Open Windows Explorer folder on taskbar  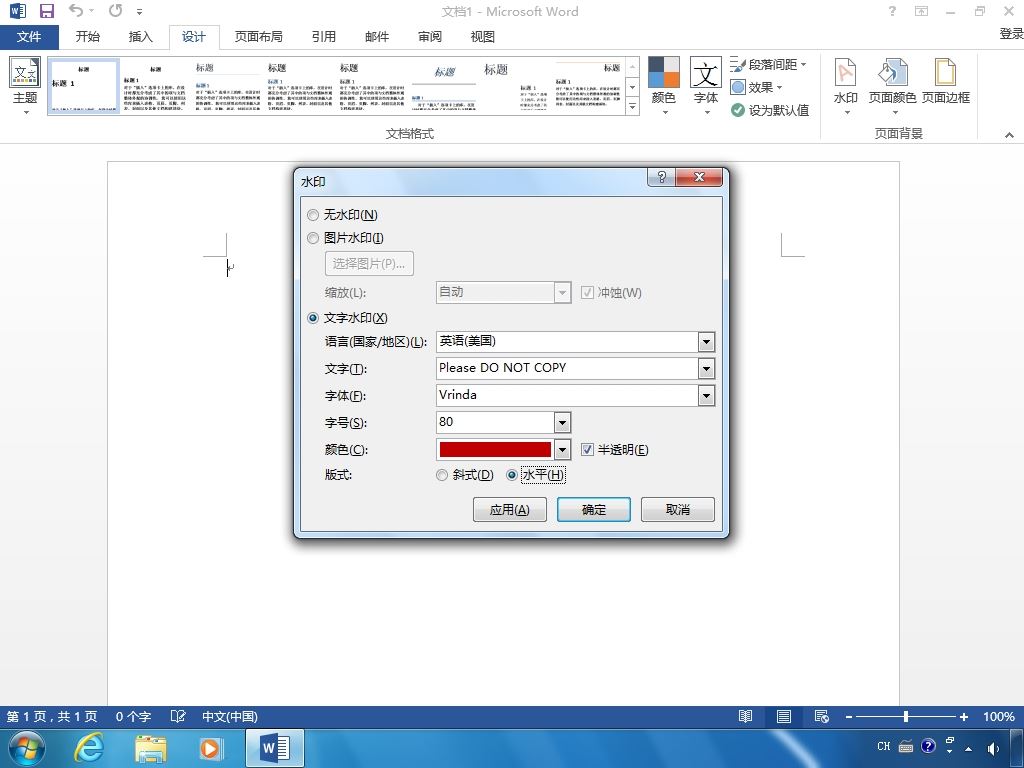[x=151, y=748]
